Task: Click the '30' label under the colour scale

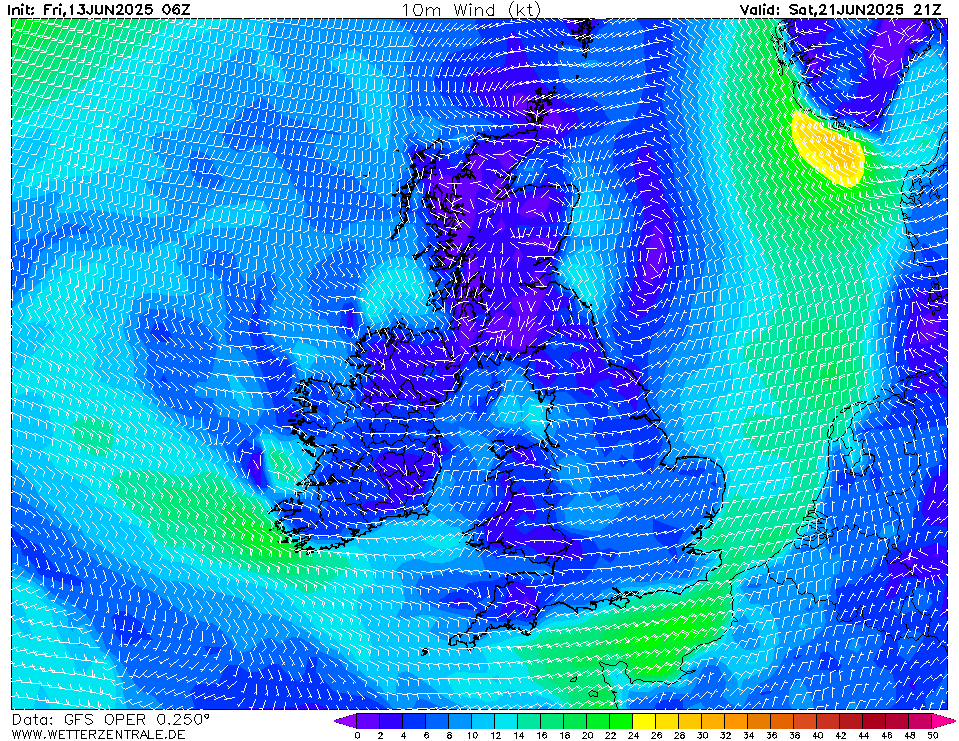Action: click(702, 735)
